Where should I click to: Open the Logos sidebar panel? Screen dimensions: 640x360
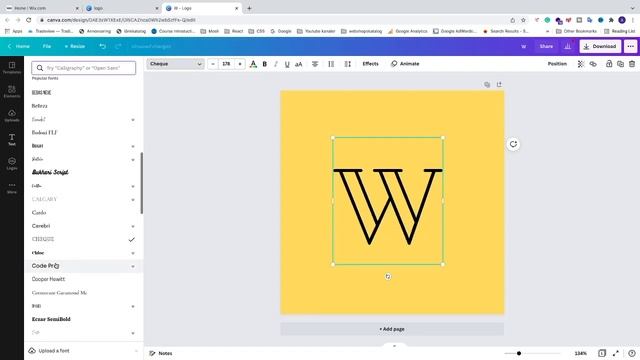pos(12,164)
